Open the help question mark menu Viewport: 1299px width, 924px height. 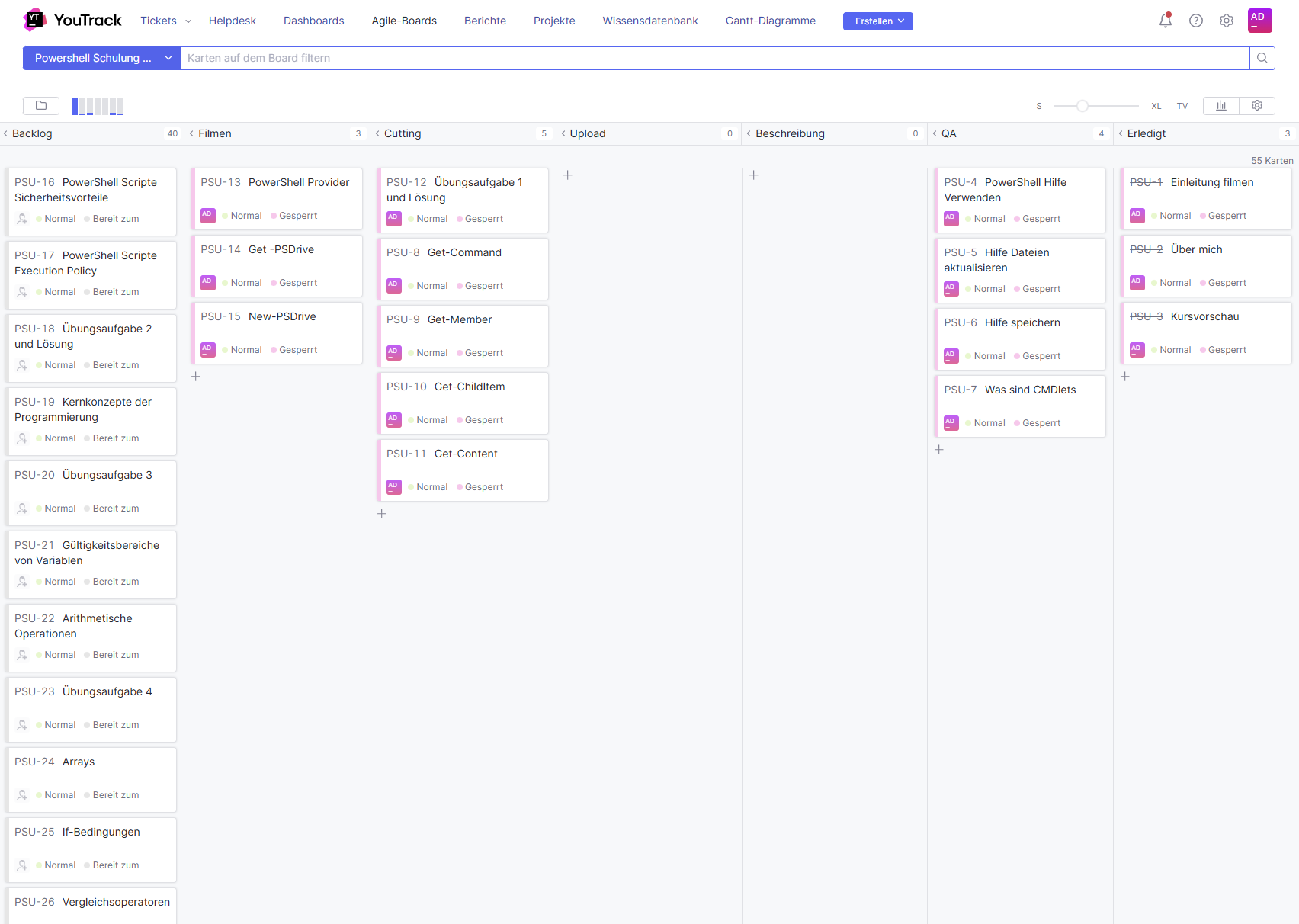pos(1196,21)
